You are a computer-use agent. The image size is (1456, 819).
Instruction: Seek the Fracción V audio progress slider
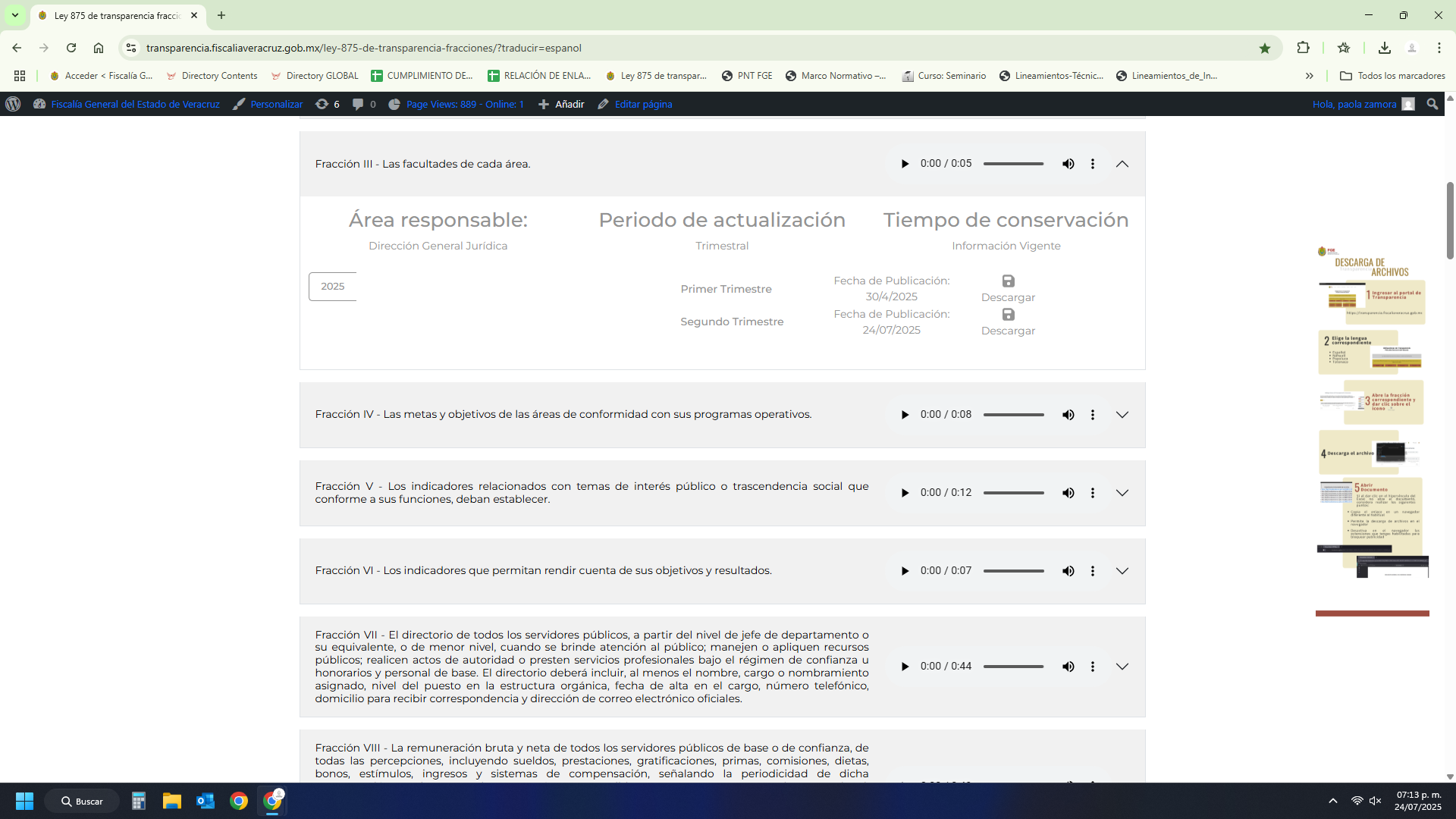(1013, 493)
